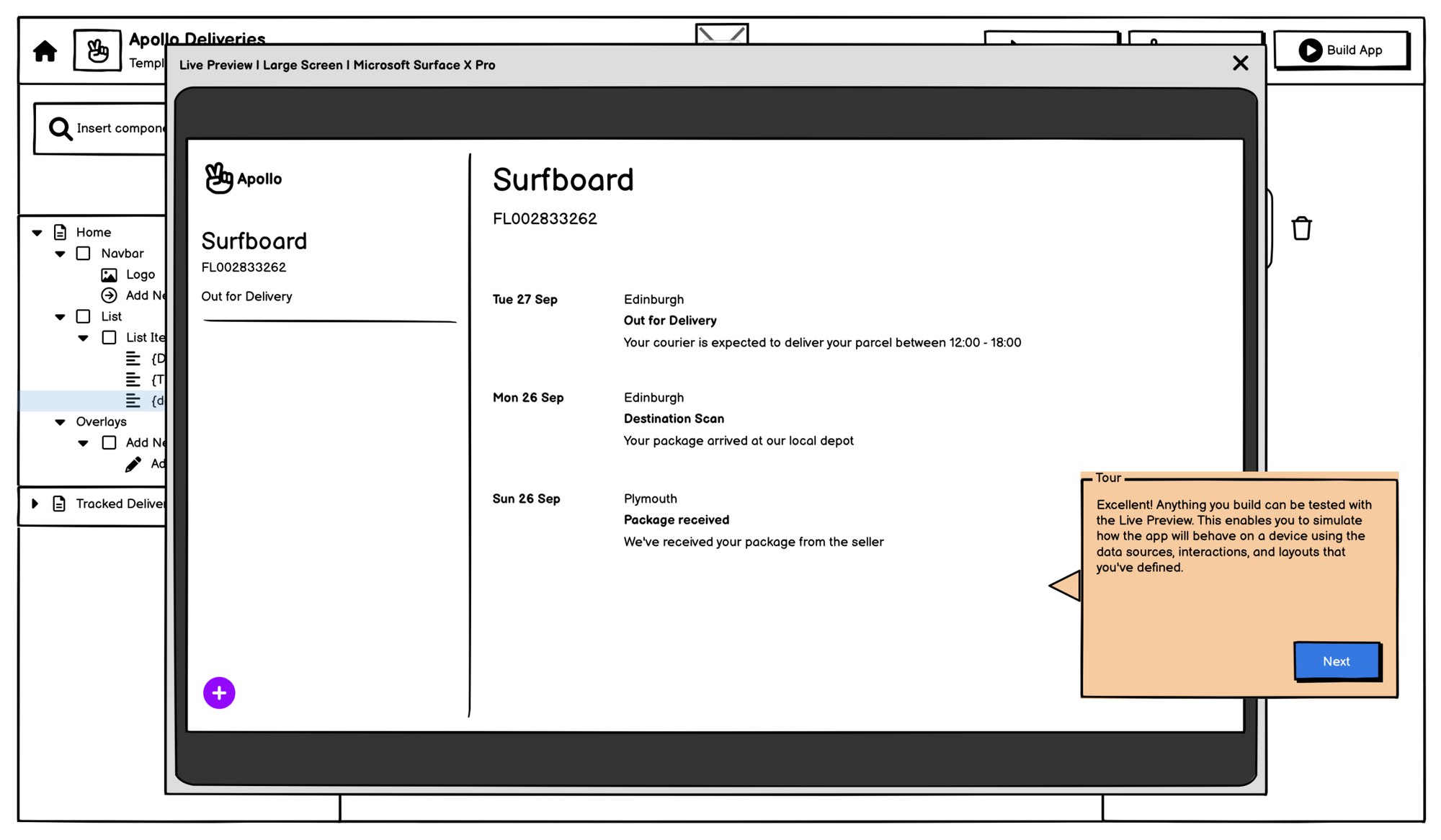Select the Home page document icon
The width and height of the screenshot is (1441, 840).
click(x=60, y=232)
